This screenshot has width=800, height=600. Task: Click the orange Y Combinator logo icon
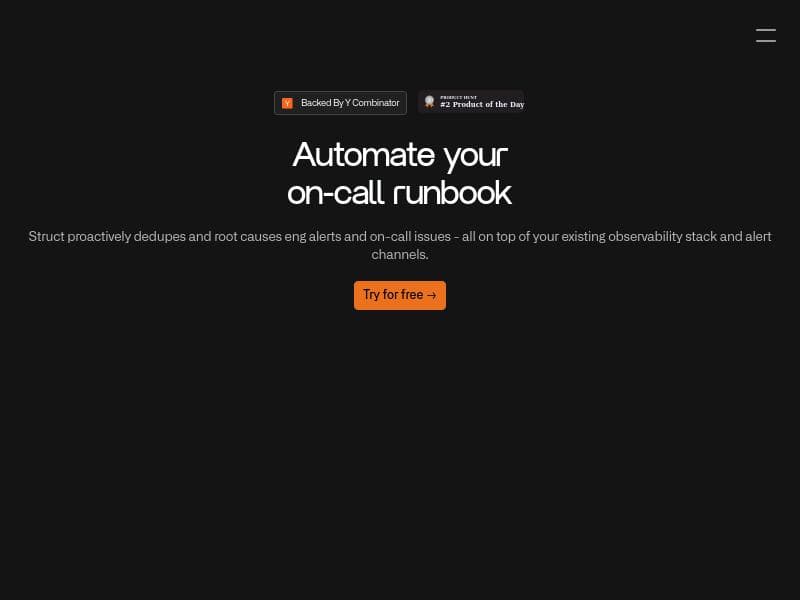[x=287, y=103]
